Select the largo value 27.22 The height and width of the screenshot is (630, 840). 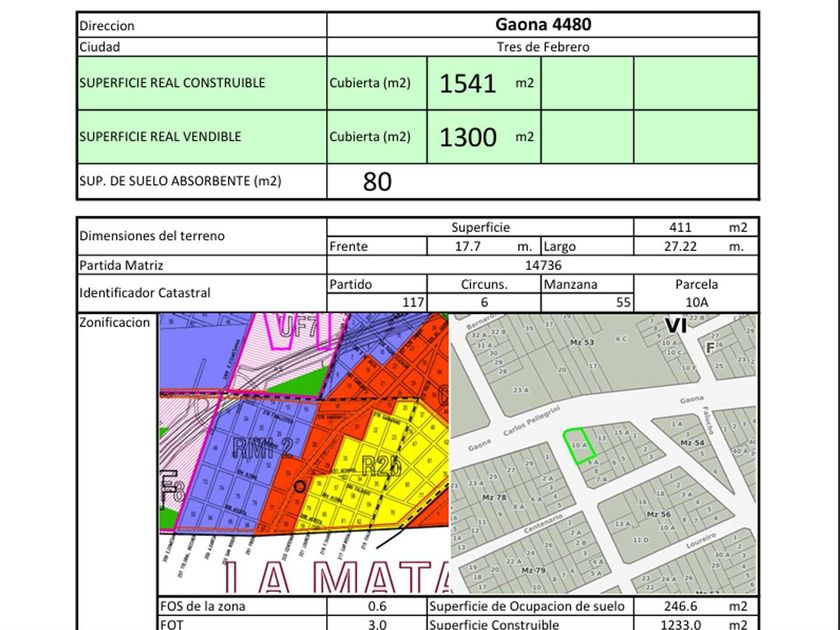point(680,246)
